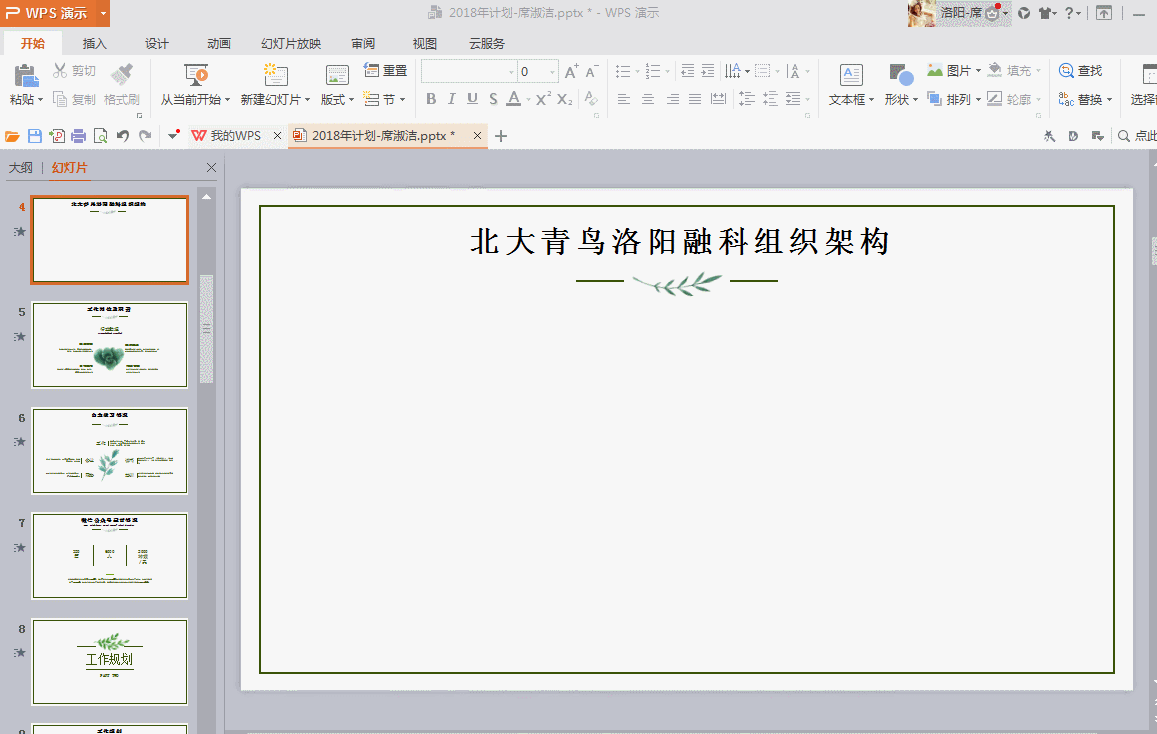Toggle bold formatting
Viewport: 1157px width, 734px height.
(431, 99)
